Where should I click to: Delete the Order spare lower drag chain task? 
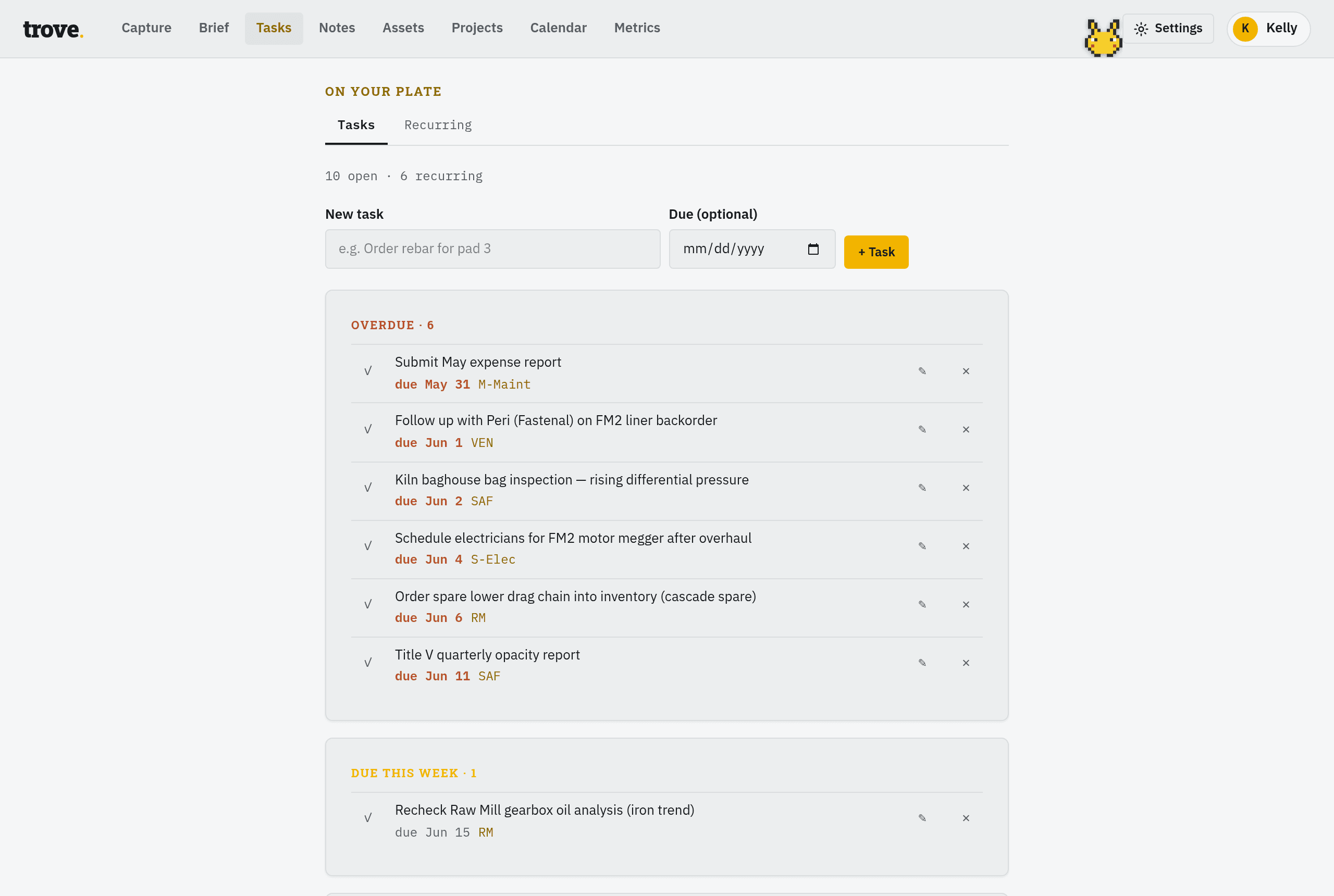[x=966, y=604]
